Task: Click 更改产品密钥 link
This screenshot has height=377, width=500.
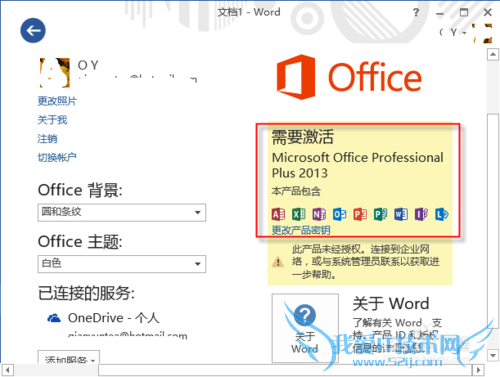Action: tap(301, 230)
